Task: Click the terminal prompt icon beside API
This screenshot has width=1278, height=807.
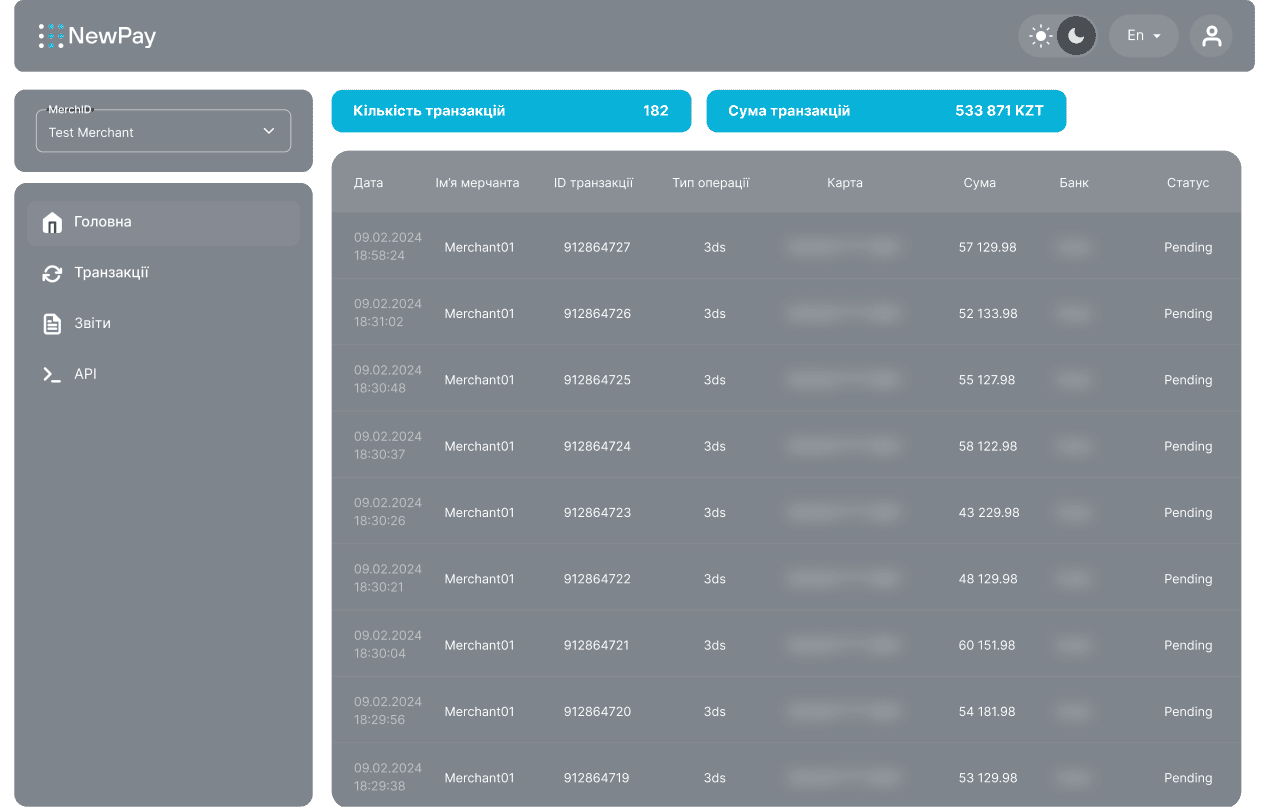Action: click(52, 374)
